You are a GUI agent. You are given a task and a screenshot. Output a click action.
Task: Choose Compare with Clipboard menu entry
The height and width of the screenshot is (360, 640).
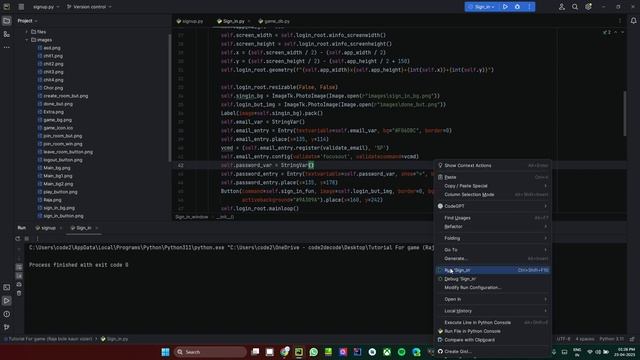pyautogui.click(x=493, y=340)
